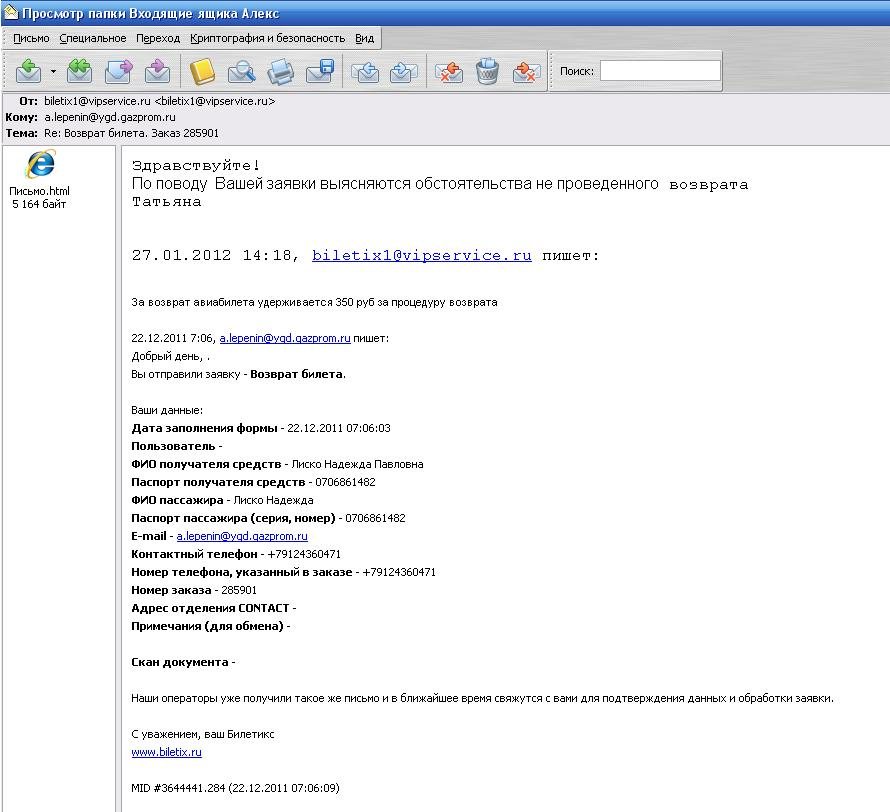890x812 pixels.
Task: Click the signature name Татьяна
Action: coord(166,202)
